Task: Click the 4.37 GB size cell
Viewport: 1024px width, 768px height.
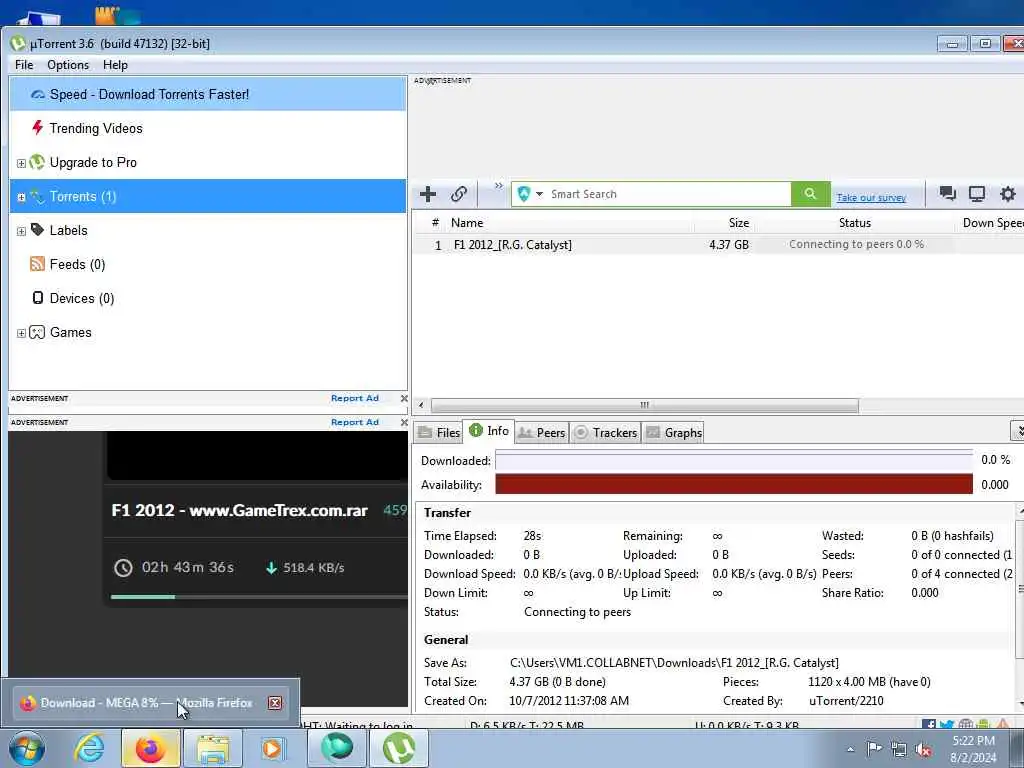Action: coord(729,245)
